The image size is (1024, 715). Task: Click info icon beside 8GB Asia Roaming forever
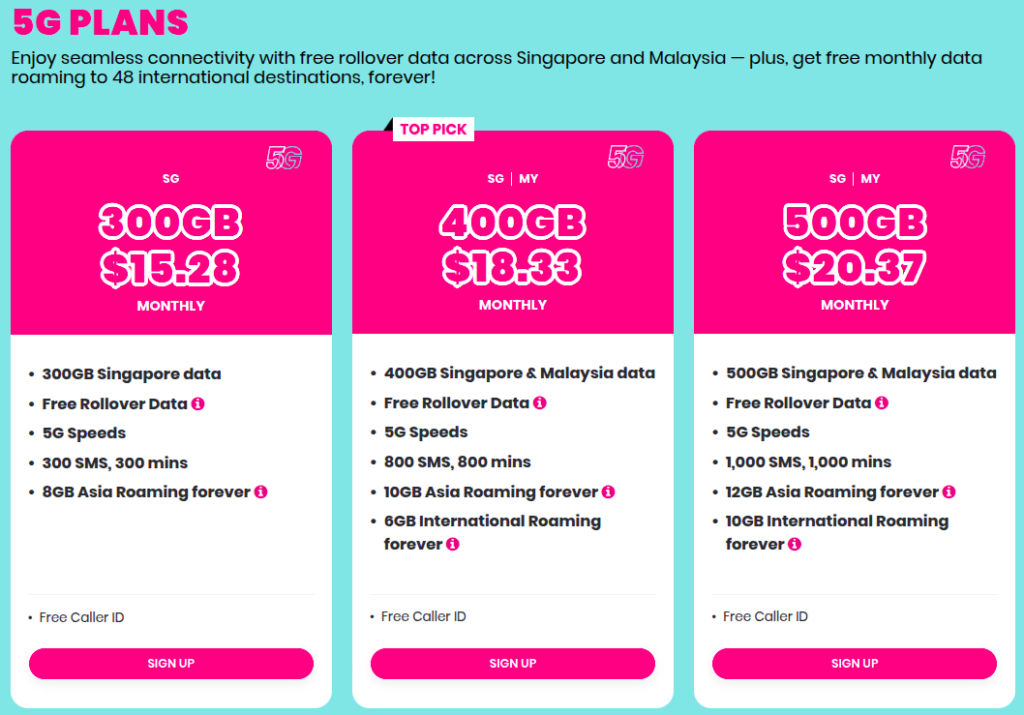click(x=261, y=492)
